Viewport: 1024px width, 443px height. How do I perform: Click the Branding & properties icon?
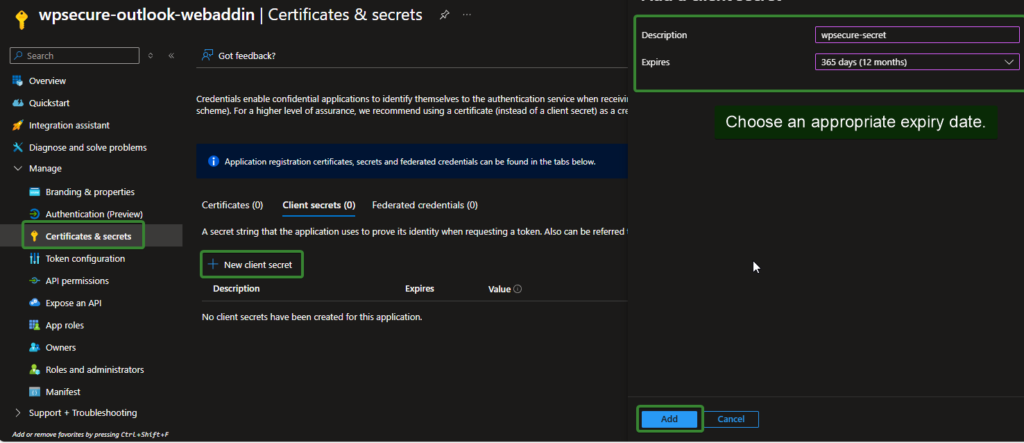pyautogui.click(x=34, y=192)
